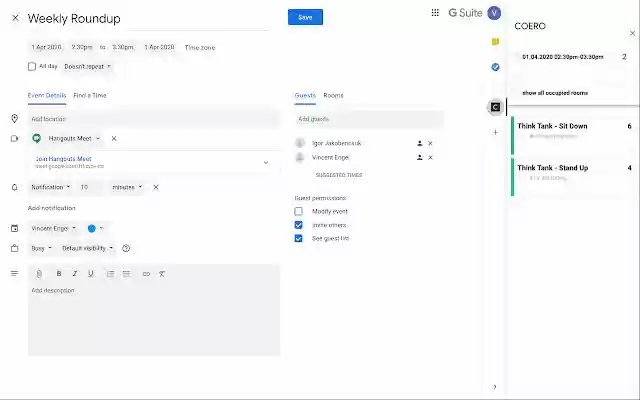640x400 pixels.
Task: Select the COERO add-on icon
Action: coord(495,107)
